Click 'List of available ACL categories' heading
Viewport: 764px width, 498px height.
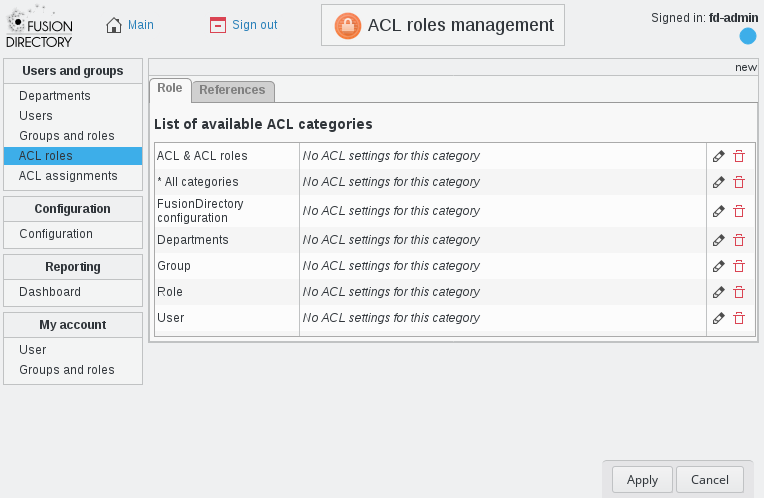(263, 124)
